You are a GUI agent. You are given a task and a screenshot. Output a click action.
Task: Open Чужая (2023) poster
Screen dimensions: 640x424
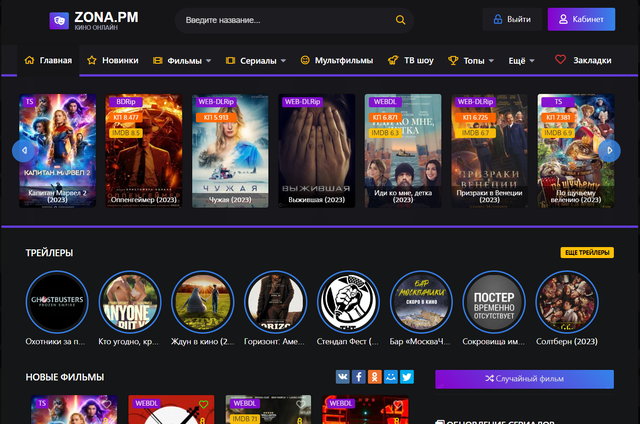[230, 151]
